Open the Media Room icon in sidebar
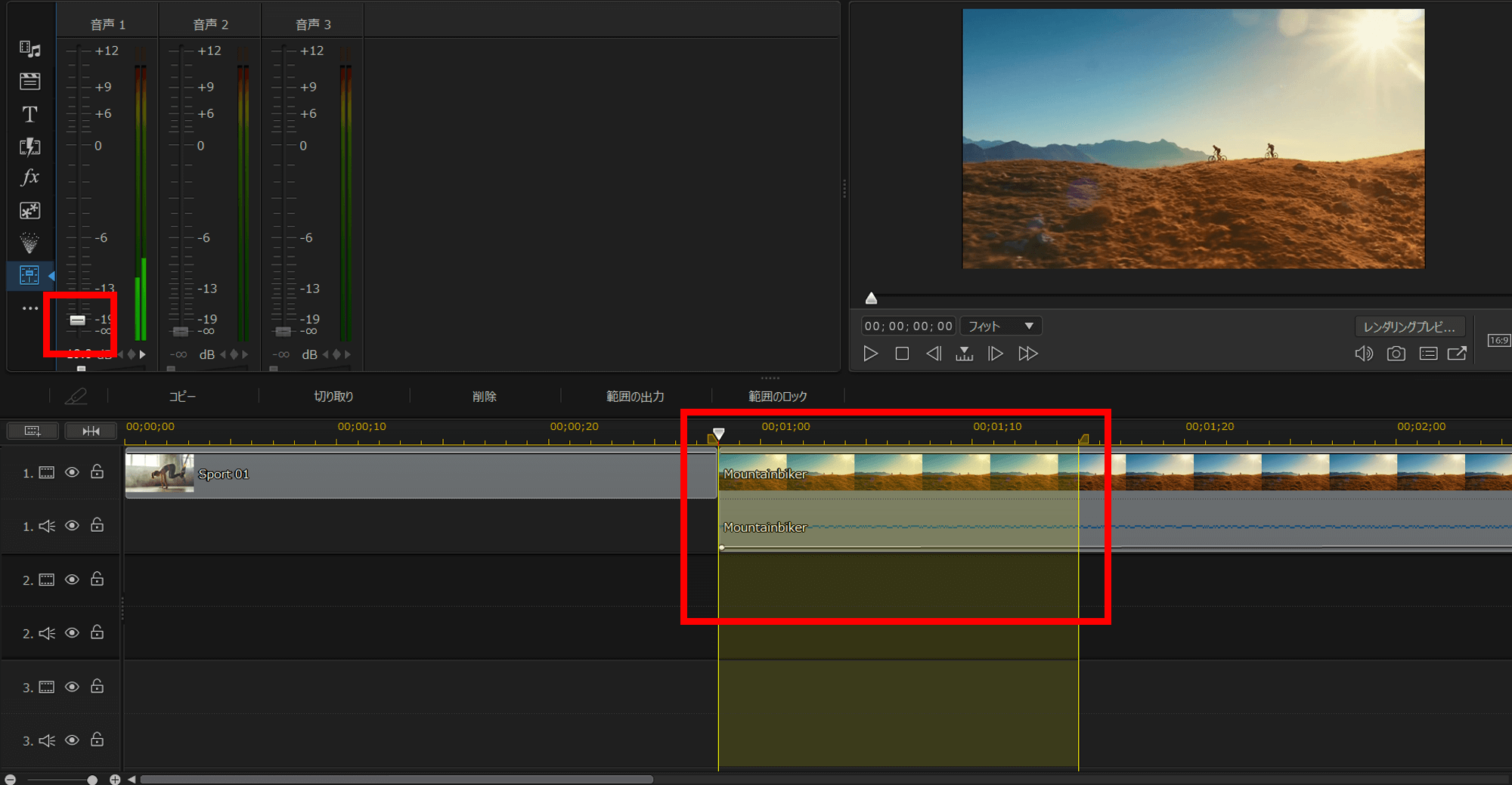The width and height of the screenshot is (1512, 785). 29,49
